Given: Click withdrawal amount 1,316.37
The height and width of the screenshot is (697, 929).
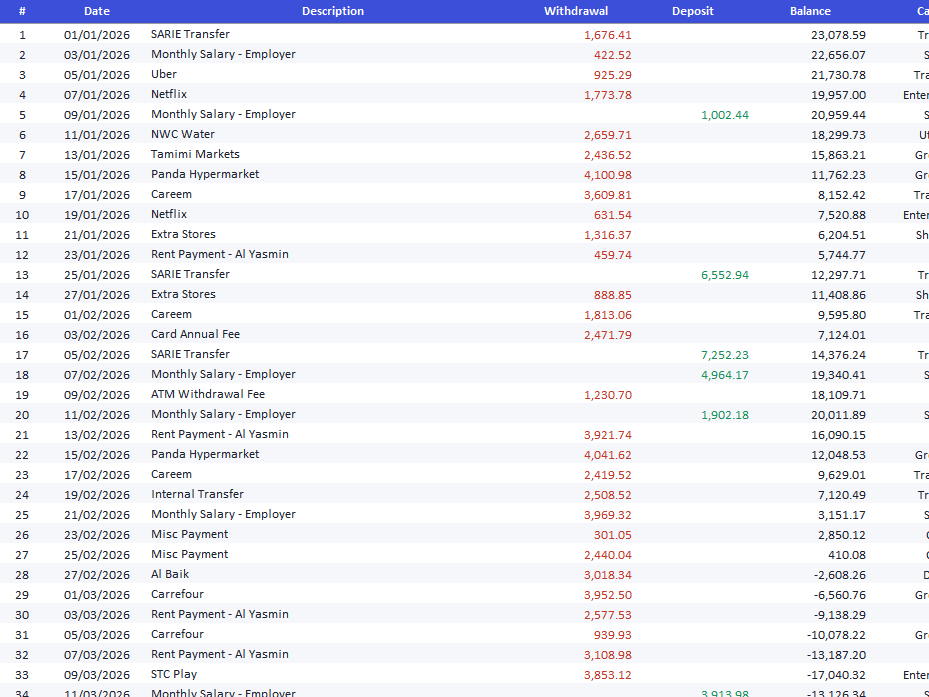Looking at the screenshot, I should (x=608, y=235).
